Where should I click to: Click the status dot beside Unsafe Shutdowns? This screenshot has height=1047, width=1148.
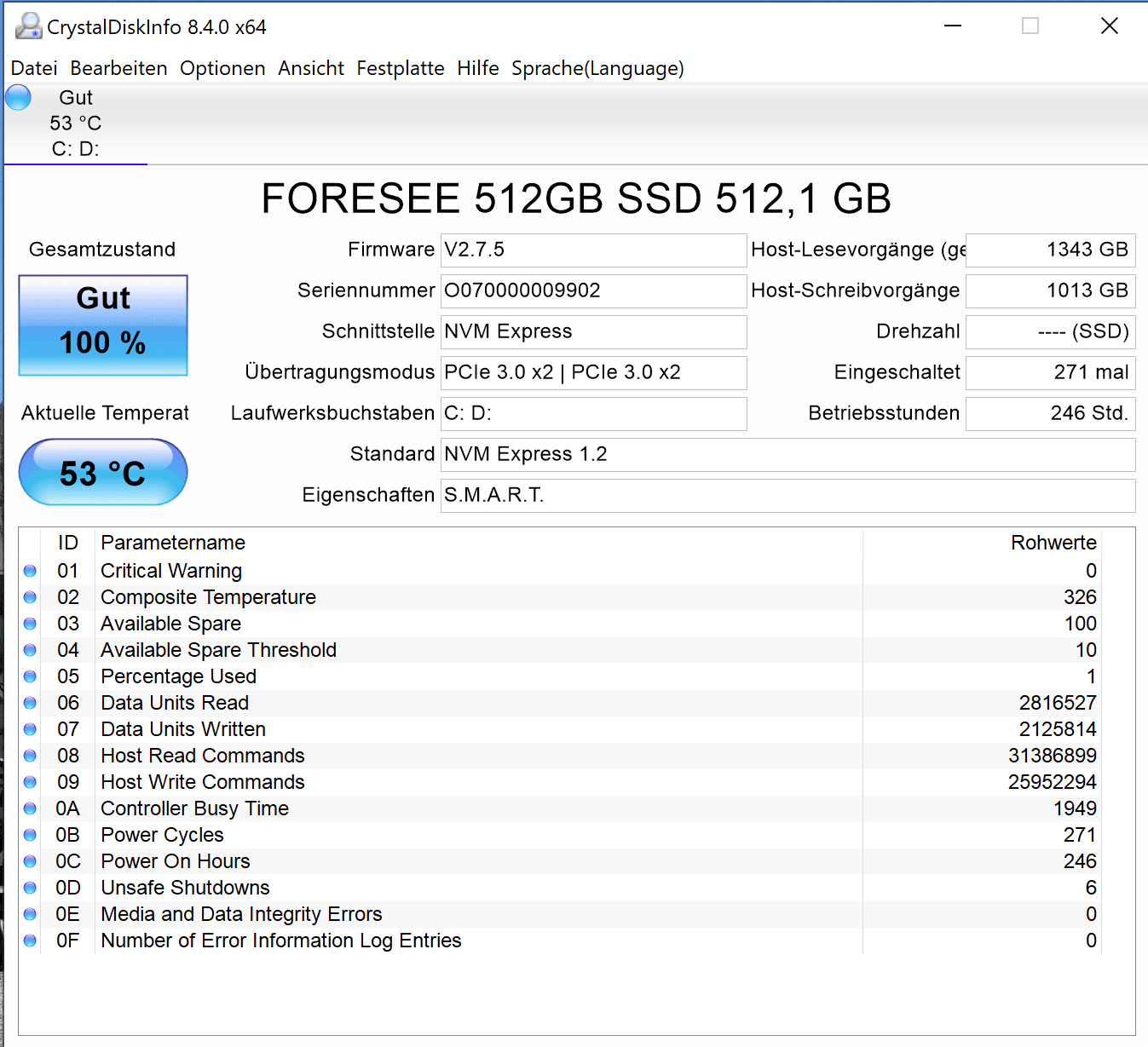click(30, 888)
